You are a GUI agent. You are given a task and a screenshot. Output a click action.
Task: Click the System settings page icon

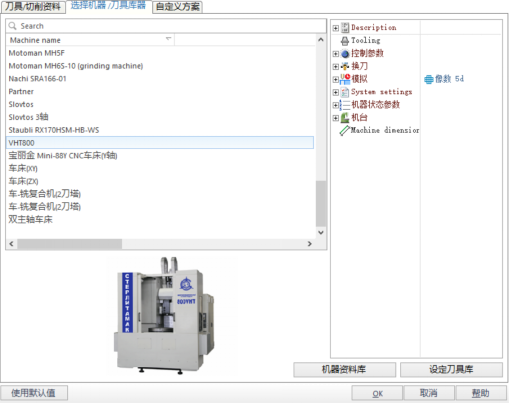pyautogui.click(x=345, y=92)
